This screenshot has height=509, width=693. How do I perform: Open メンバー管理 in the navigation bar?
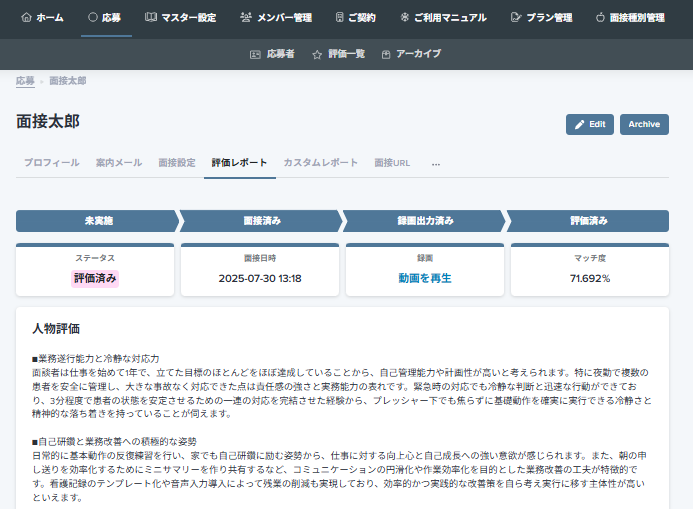[276, 18]
